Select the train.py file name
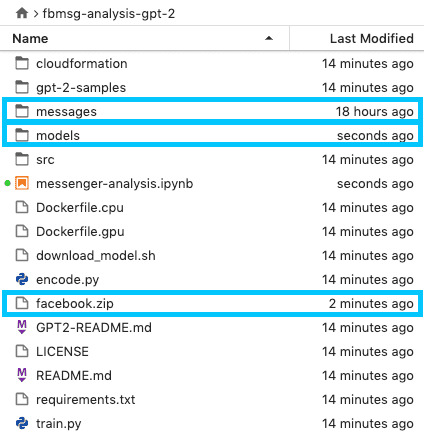 point(59,424)
